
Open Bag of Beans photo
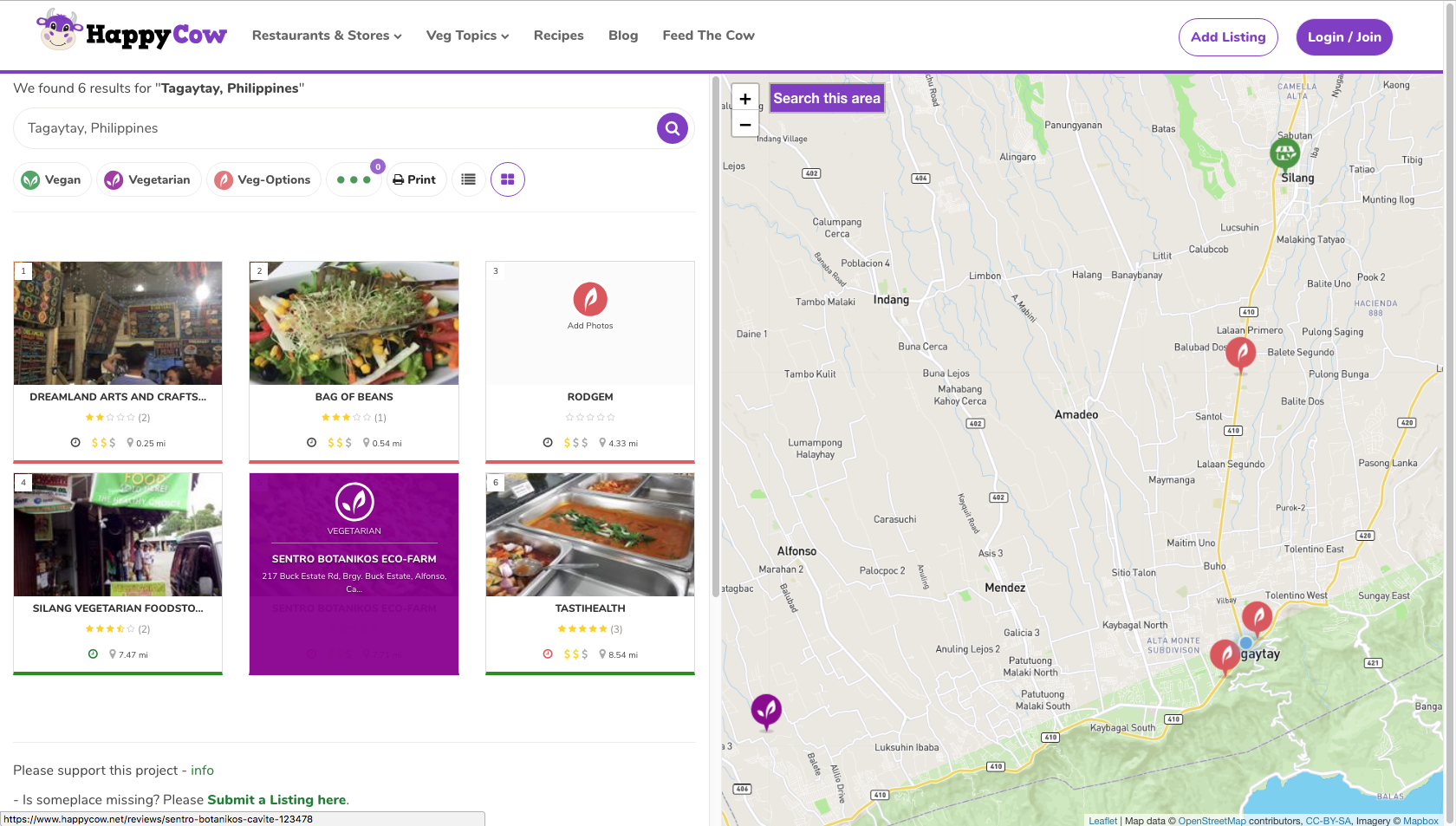[354, 323]
